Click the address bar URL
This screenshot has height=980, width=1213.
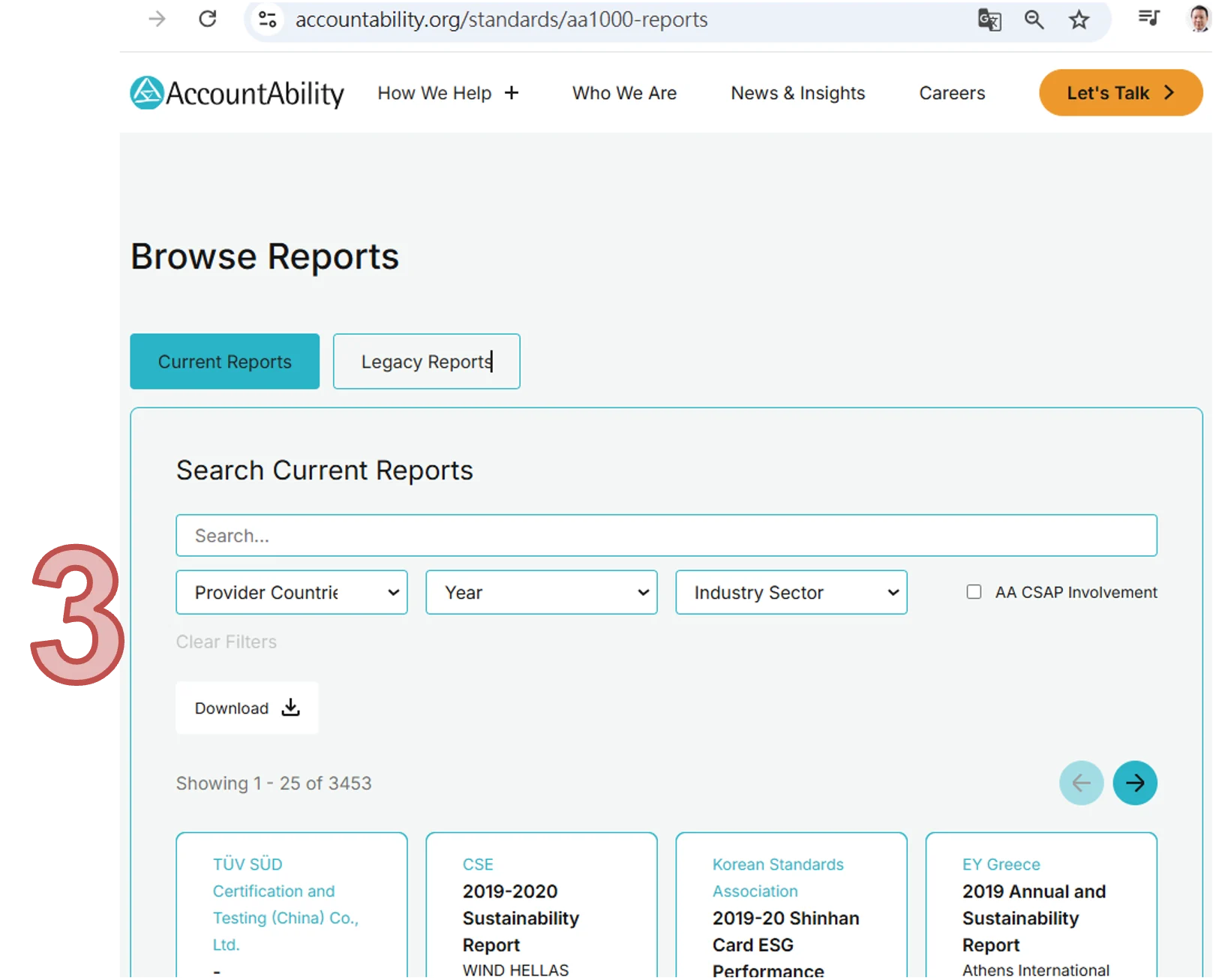[x=501, y=20]
